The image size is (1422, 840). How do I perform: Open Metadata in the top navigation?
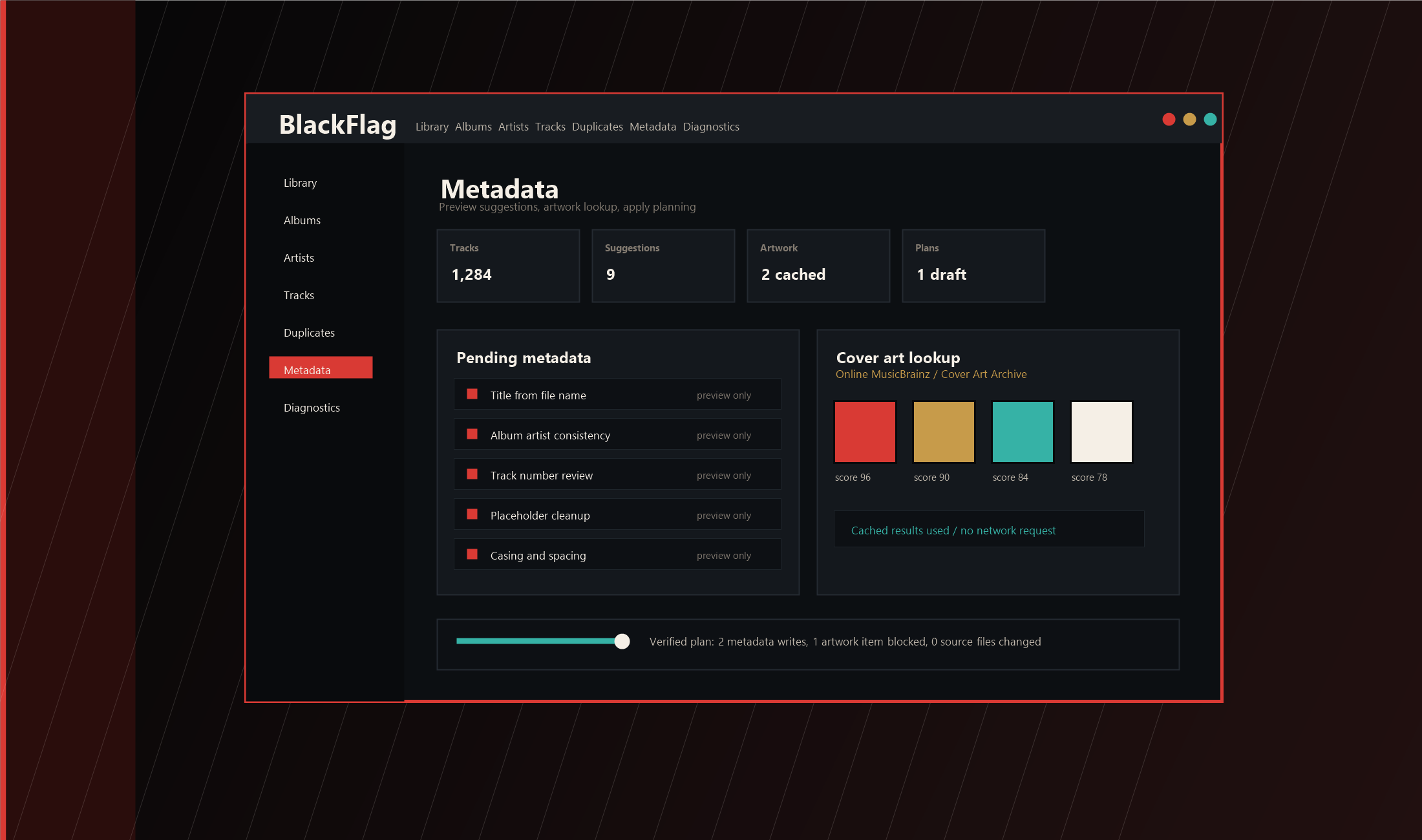click(653, 127)
